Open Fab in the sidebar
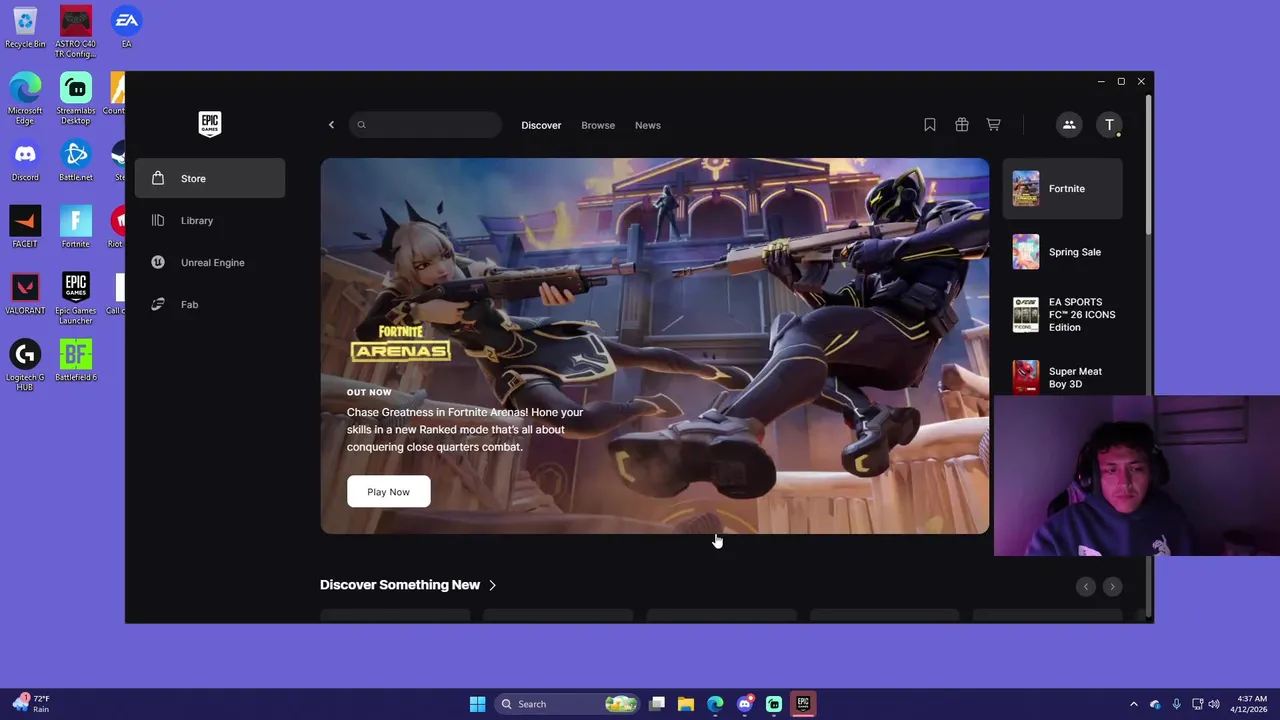1280x720 pixels. click(x=210, y=304)
